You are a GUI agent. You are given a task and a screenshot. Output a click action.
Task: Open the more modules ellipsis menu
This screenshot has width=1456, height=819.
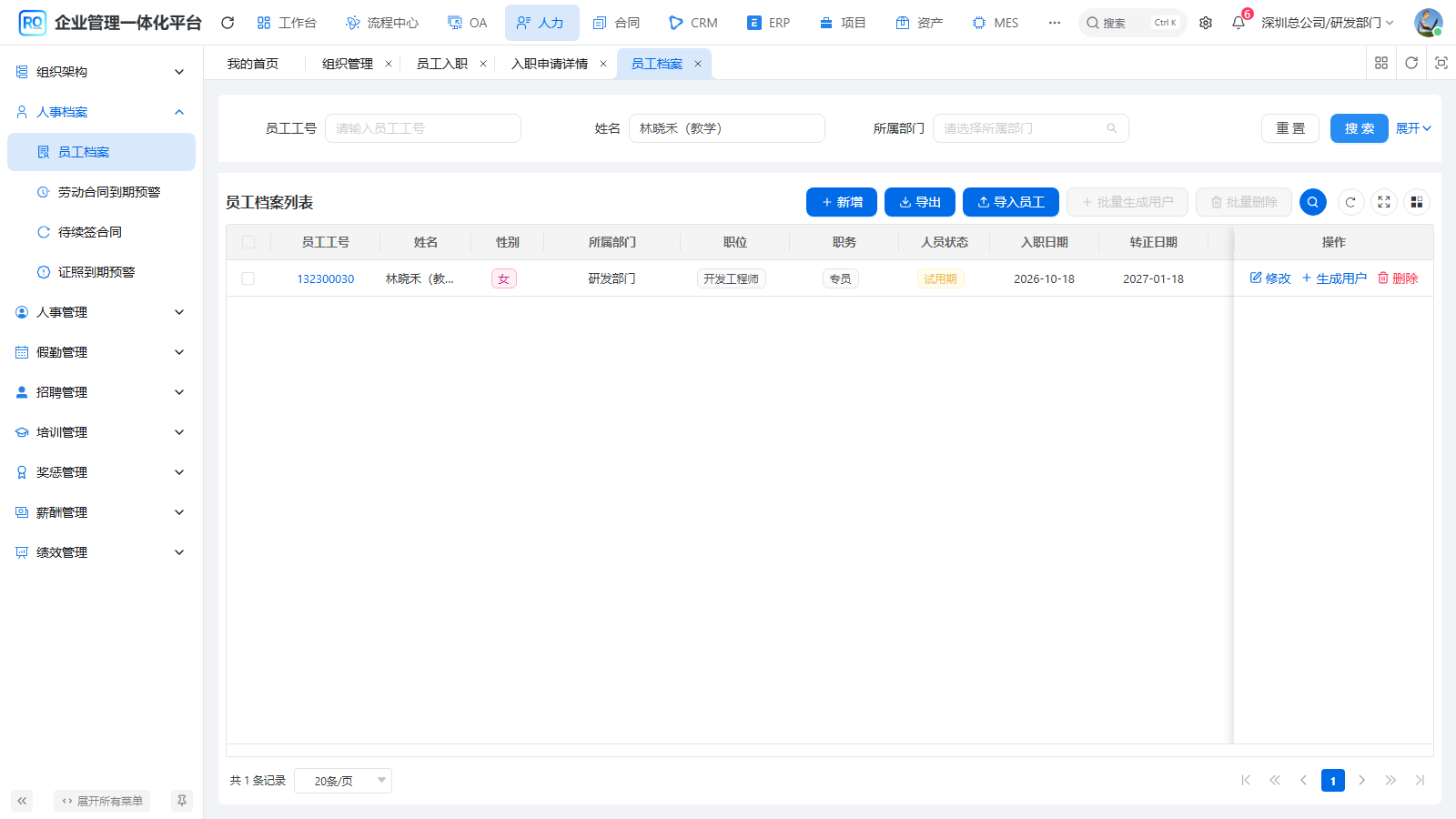[1055, 23]
